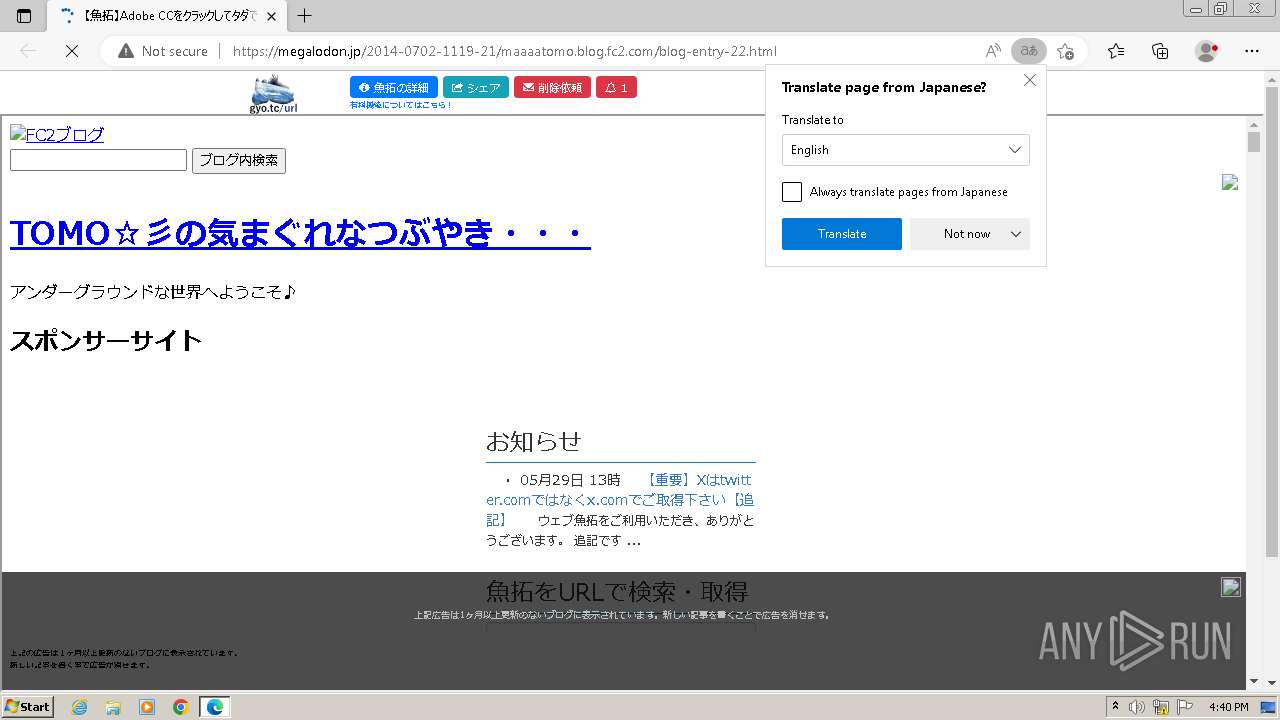Click the Not secure warning icon
1280x720 pixels.
(x=125, y=51)
